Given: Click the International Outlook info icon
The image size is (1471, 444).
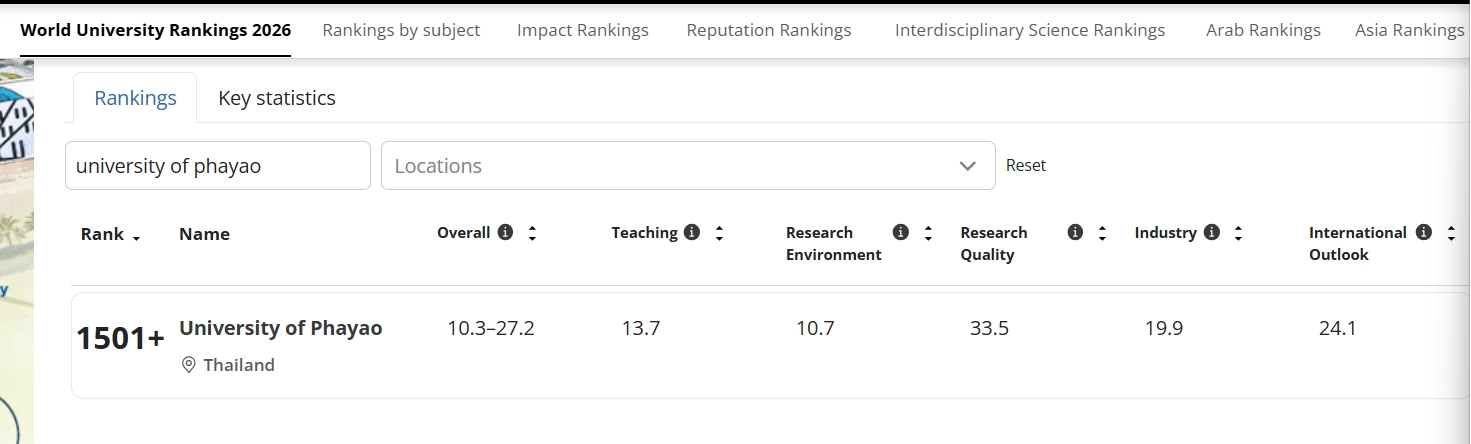Looking at the screenshot, I should point(1424,232).
